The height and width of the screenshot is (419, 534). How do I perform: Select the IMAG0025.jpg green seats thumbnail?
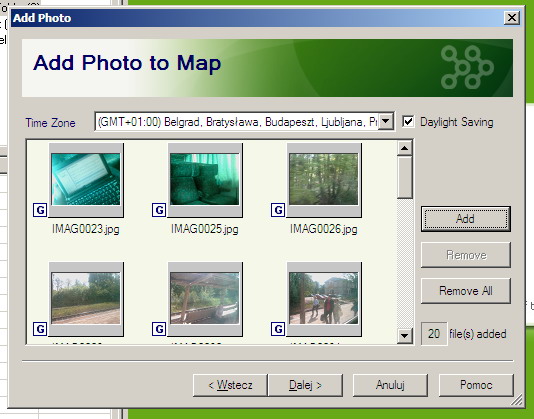coord(205,180)
